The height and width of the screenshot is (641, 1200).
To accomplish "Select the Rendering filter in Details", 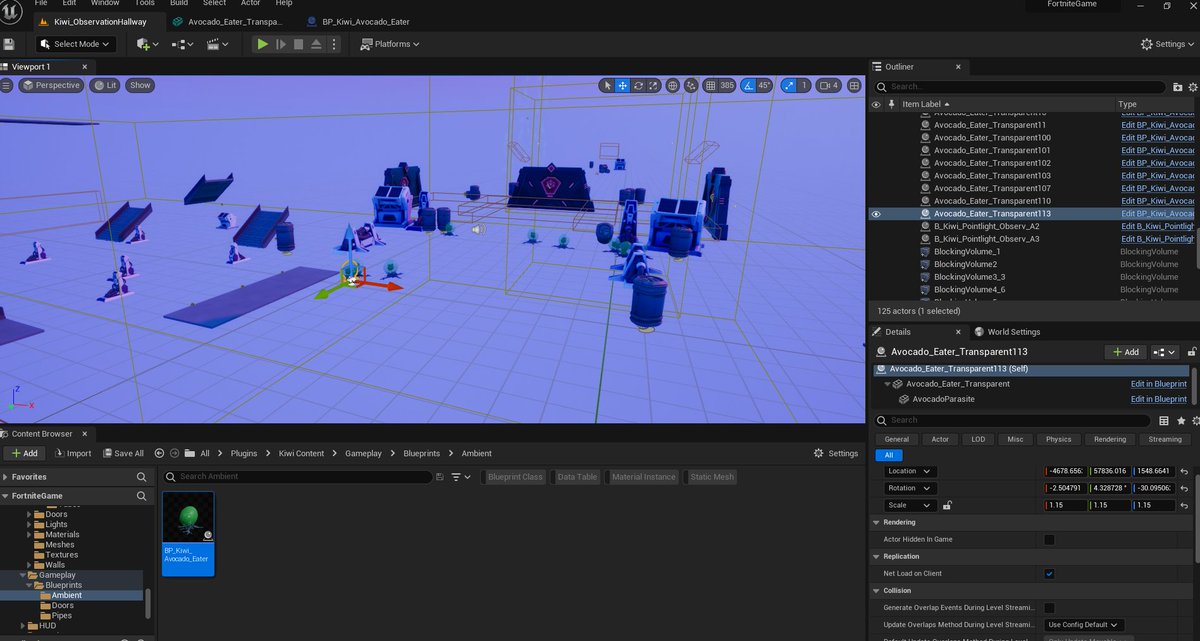I will 1110,439.
